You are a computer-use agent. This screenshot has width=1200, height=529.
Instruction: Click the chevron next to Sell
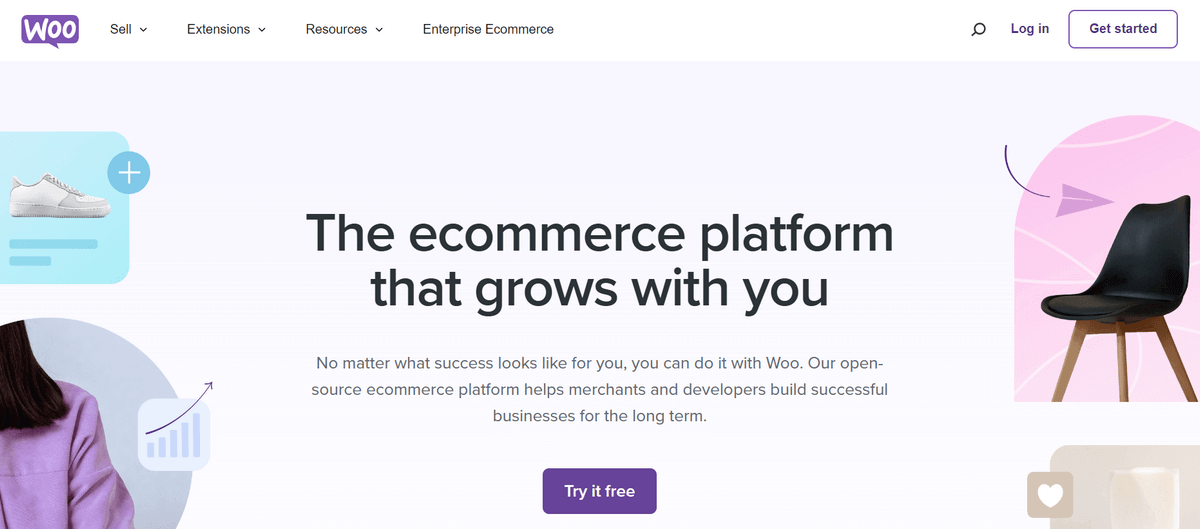(143, 30)
